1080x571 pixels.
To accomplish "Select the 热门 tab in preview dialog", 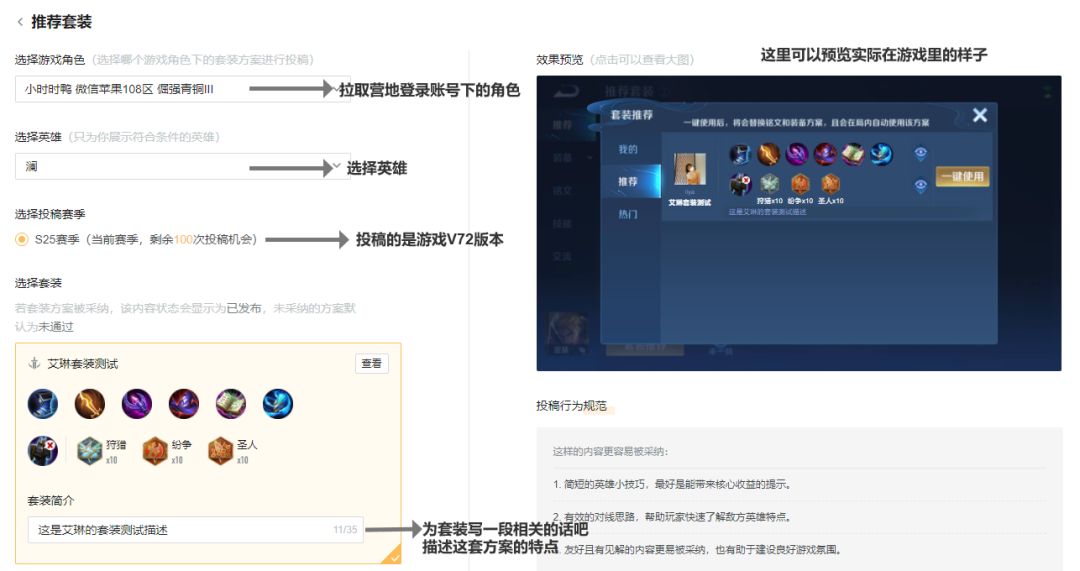I will (627, 214).
